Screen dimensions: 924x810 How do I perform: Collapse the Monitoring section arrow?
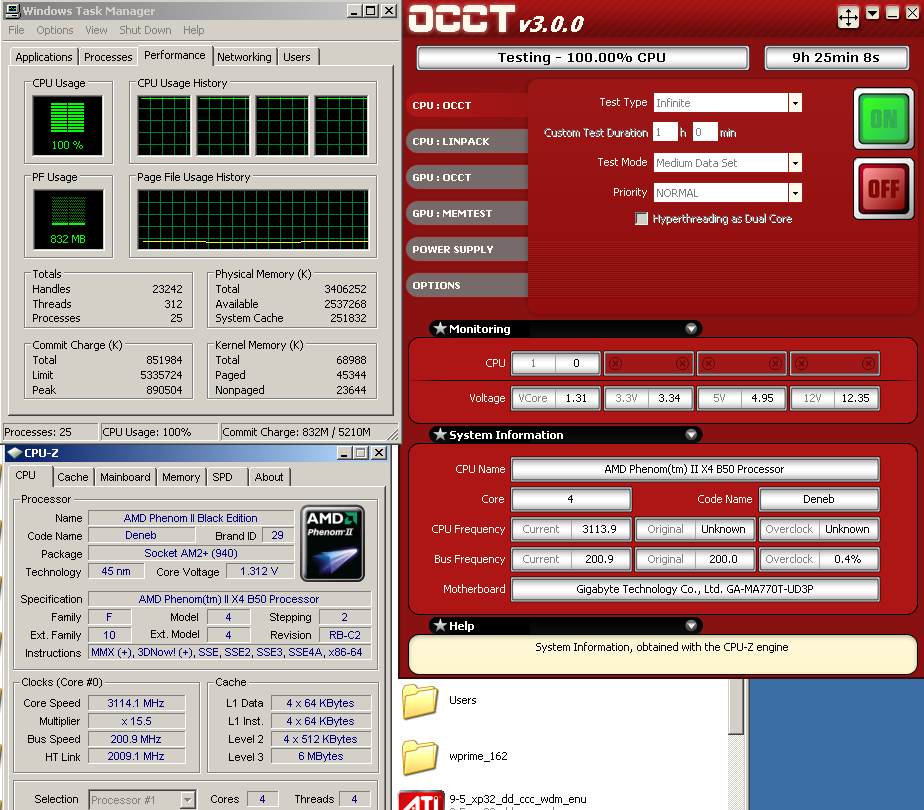pos(691,329)
